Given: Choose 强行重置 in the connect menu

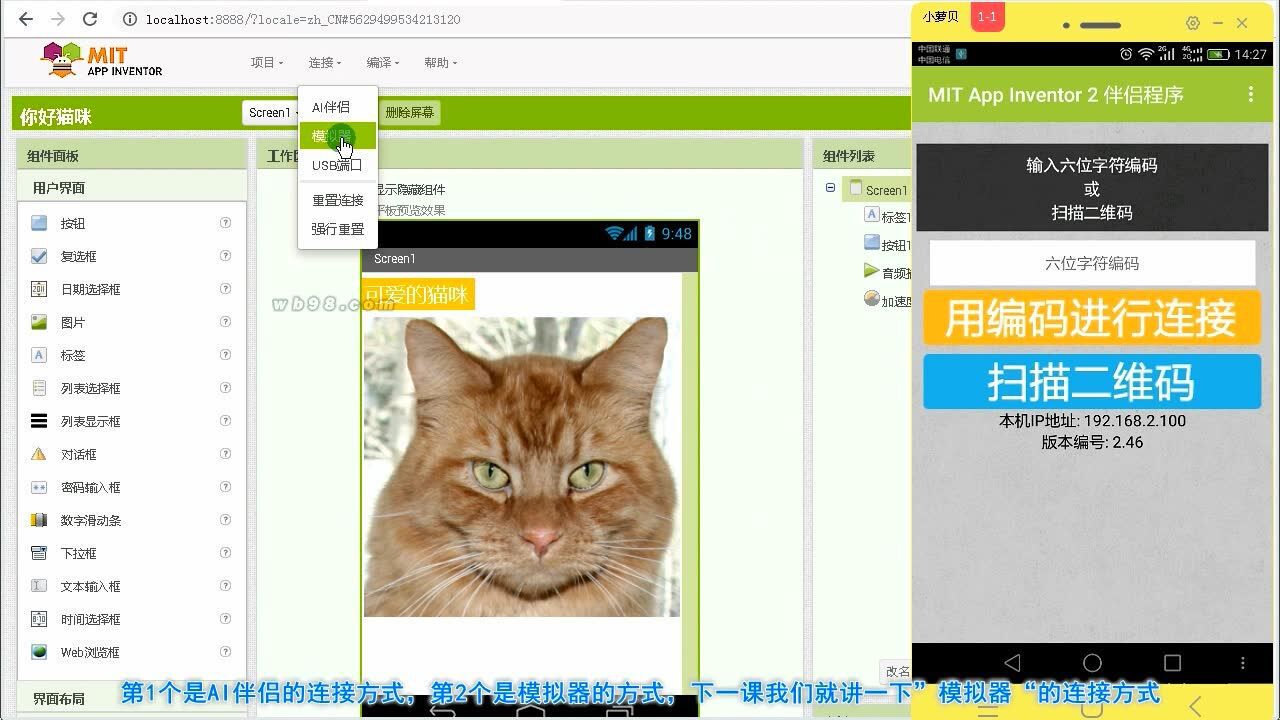Looking at the screenshot, I should pos(337,229).
